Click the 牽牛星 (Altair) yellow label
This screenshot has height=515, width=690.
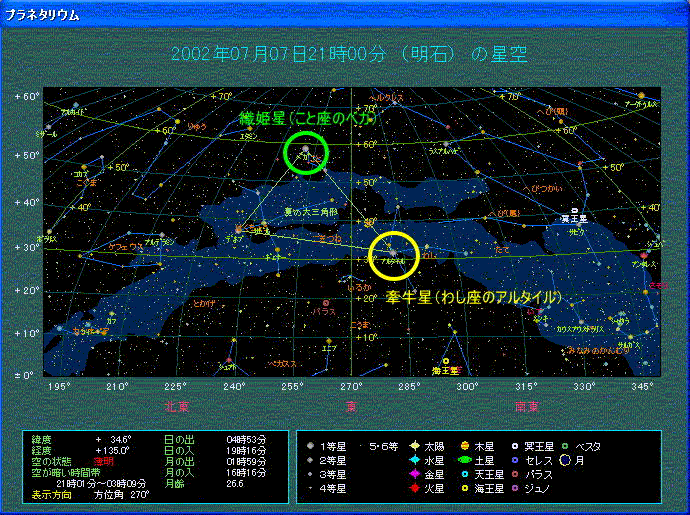coord(463,297)
